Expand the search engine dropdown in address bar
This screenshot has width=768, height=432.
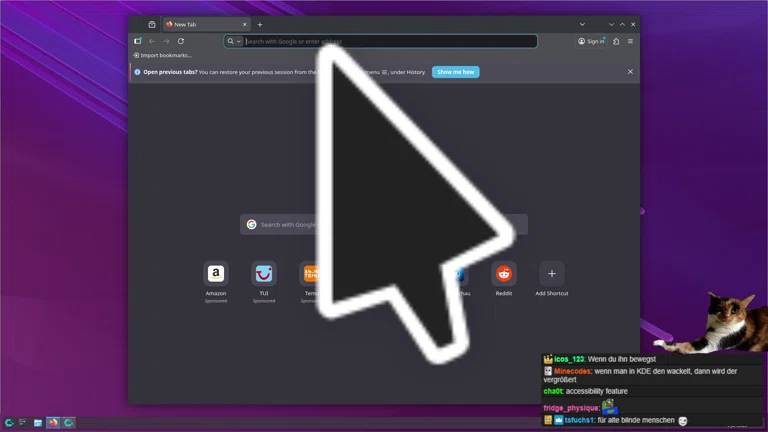[234, 41]
